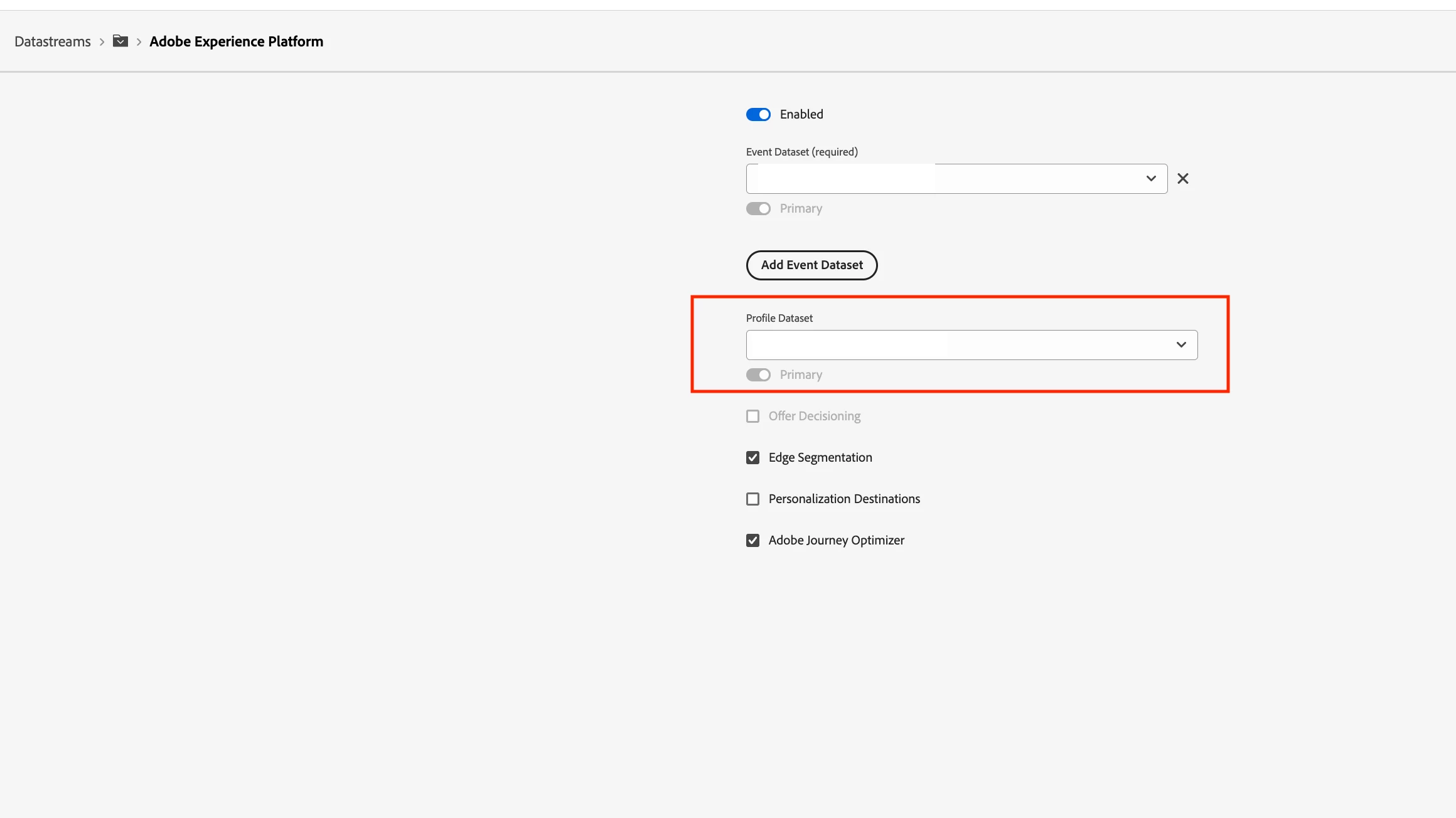Image resolution: width=1456 pixels, height=818 pixels.
Task: Click inside the Event Dataset combo box field
Action: click(1036, 179)
